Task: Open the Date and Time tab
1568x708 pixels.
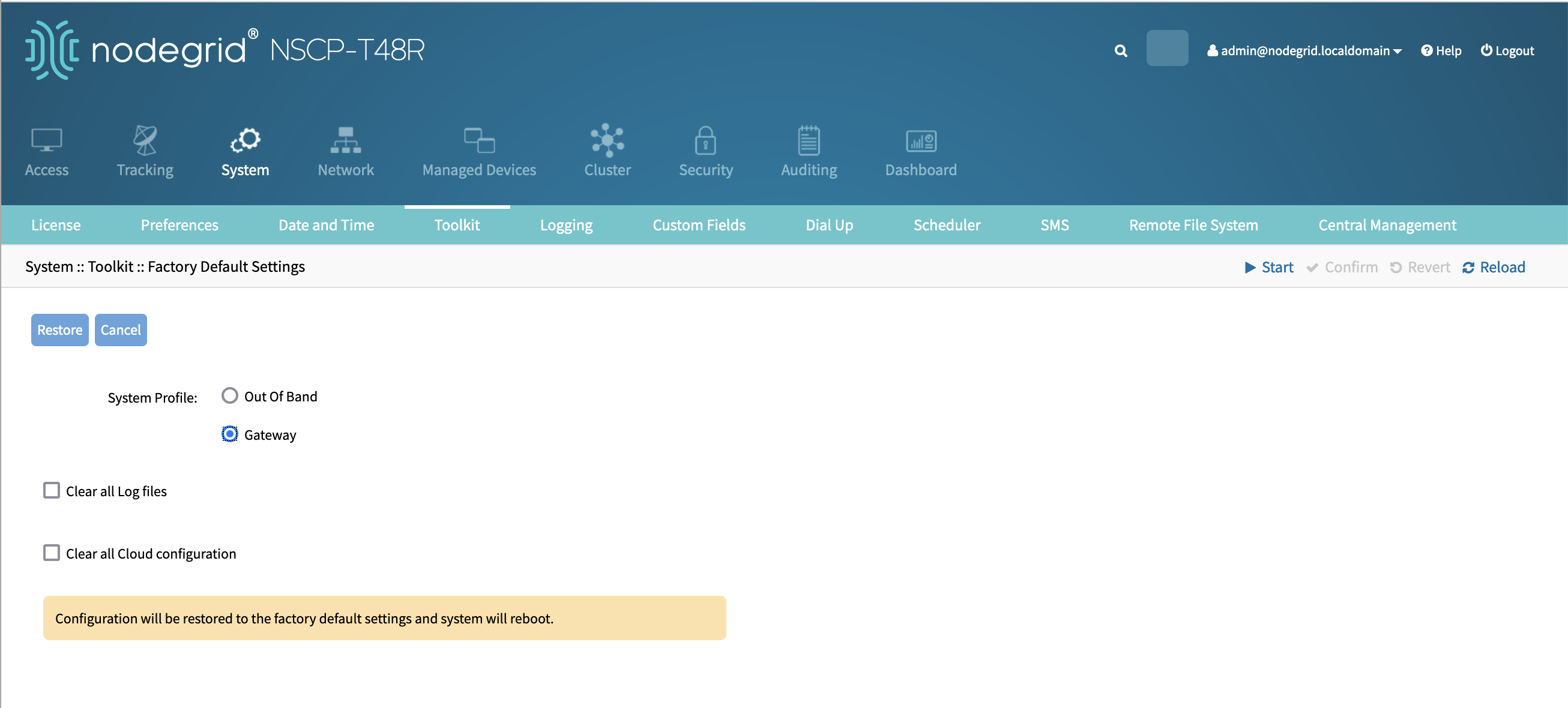Action: [x=326, y=225]
